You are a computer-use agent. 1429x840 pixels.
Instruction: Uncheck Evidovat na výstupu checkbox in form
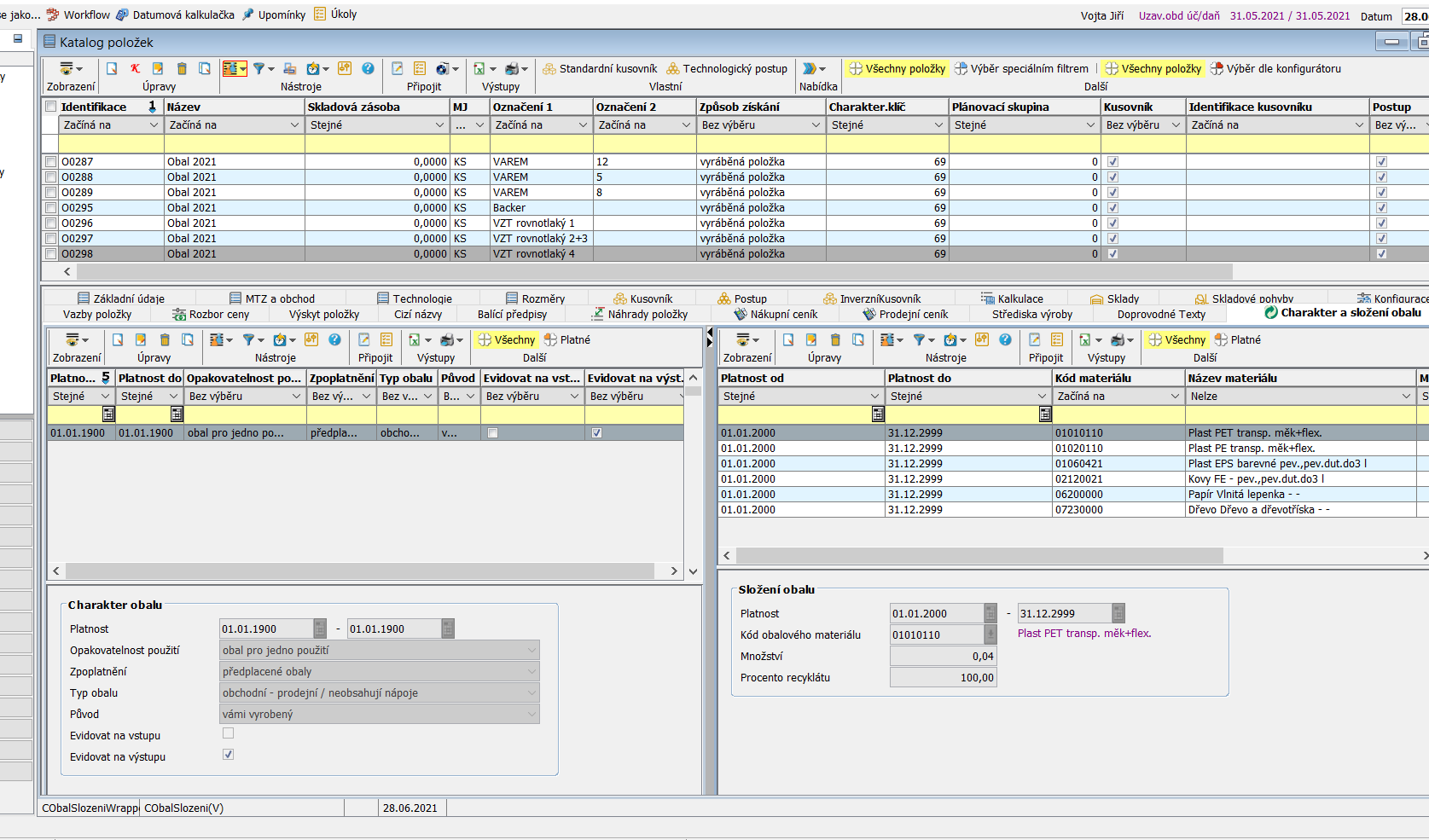pos(228,755)
